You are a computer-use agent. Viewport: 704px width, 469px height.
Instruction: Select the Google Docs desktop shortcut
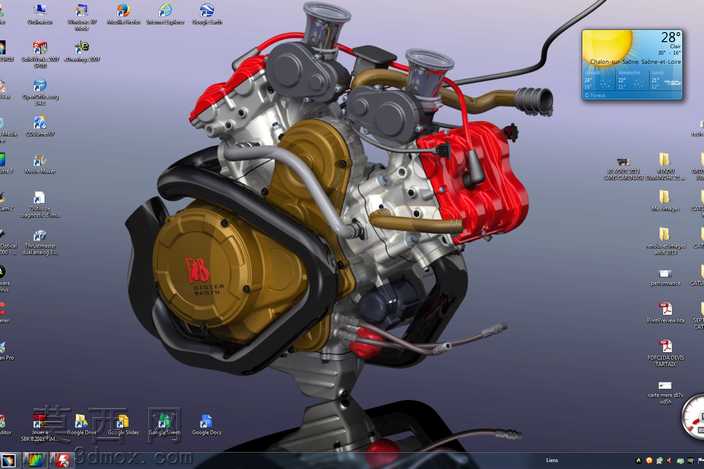[x=206, y=424]
